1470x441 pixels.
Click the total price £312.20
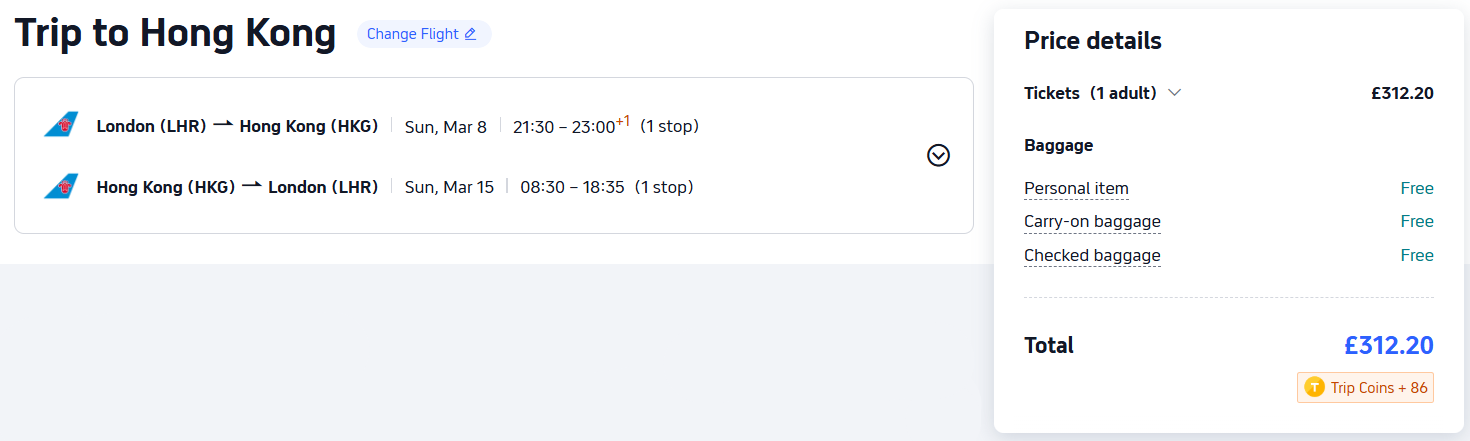pos(1388,346)
